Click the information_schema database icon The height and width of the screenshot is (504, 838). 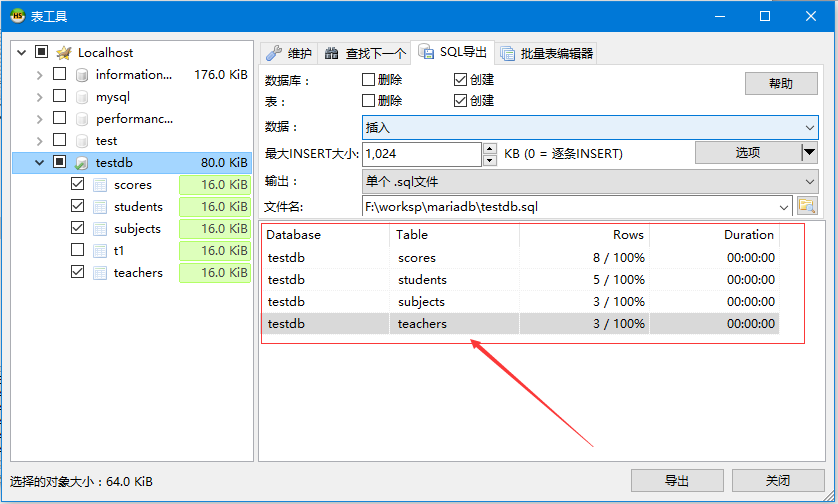pyautogui.click(x=82, y=75)
